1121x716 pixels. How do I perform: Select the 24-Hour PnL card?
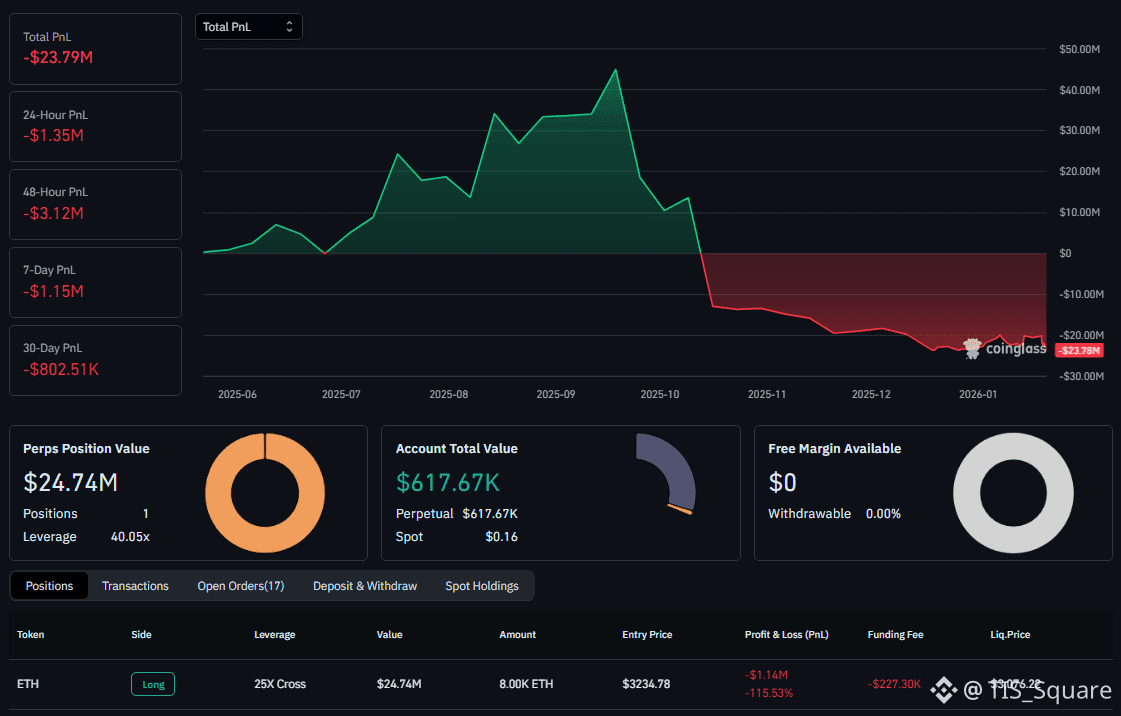95,126
